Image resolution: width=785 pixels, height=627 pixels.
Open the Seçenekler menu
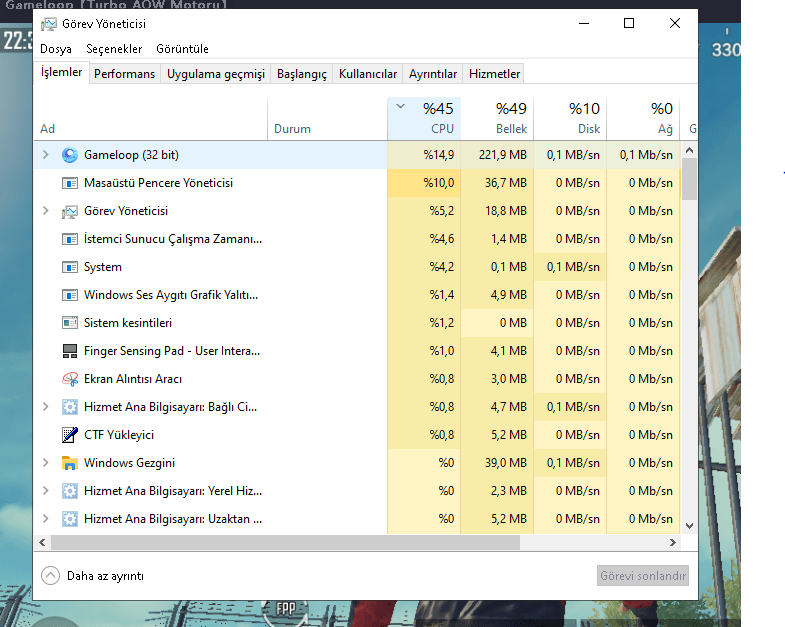tap(114, 49)
